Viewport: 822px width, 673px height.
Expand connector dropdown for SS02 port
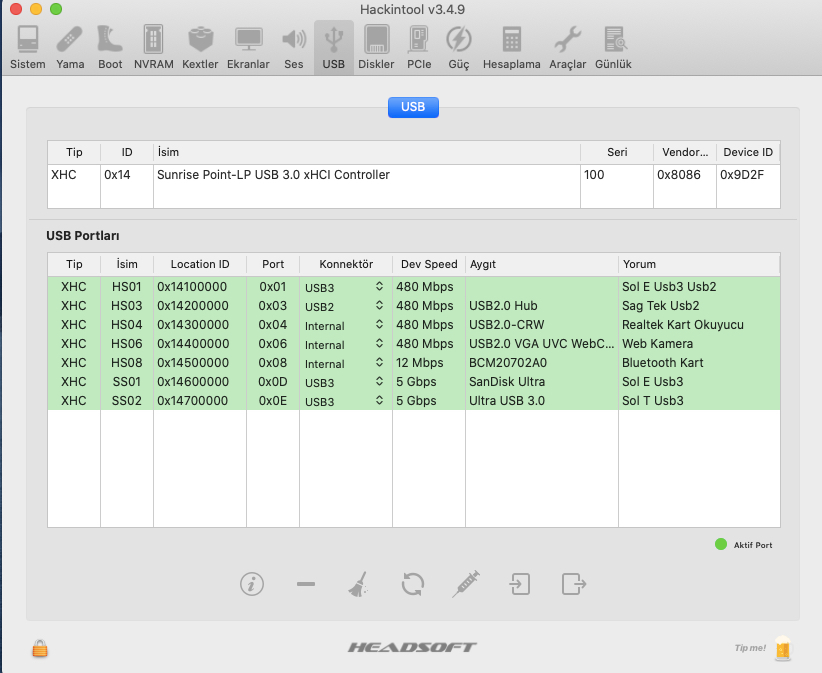[x=379, y=401]
